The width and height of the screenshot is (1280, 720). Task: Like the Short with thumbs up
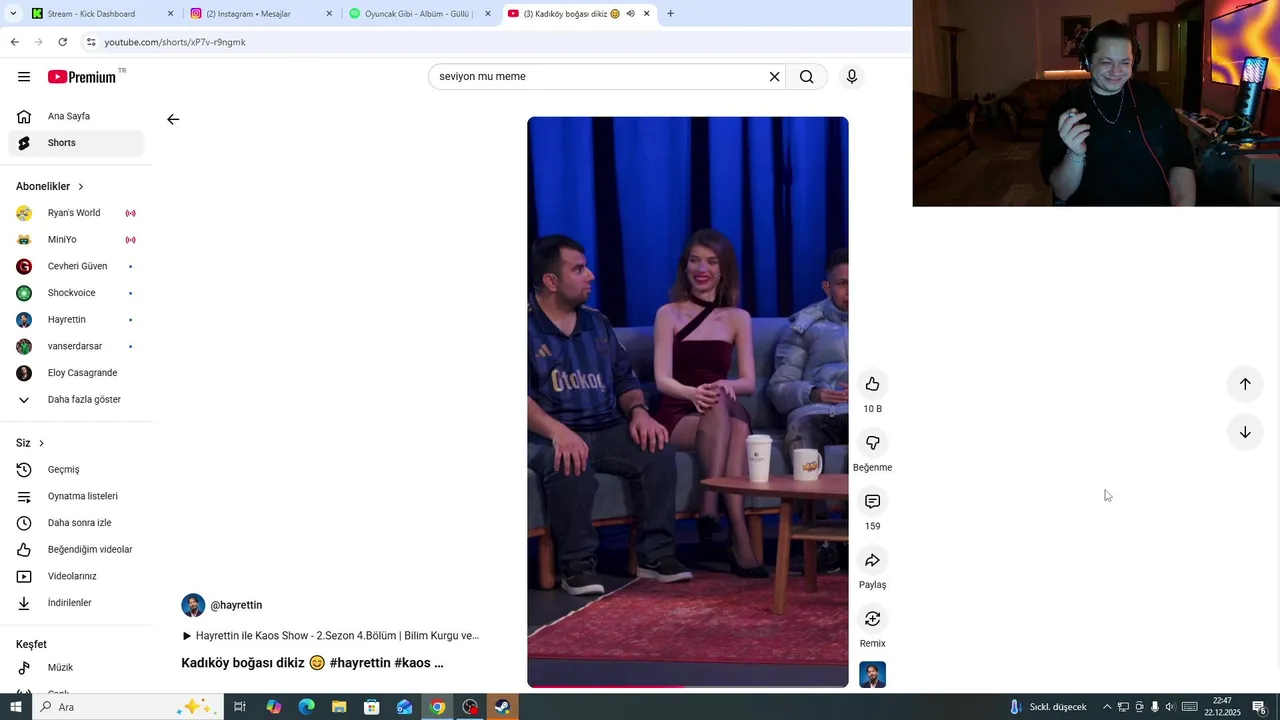(x=872, y=384)
